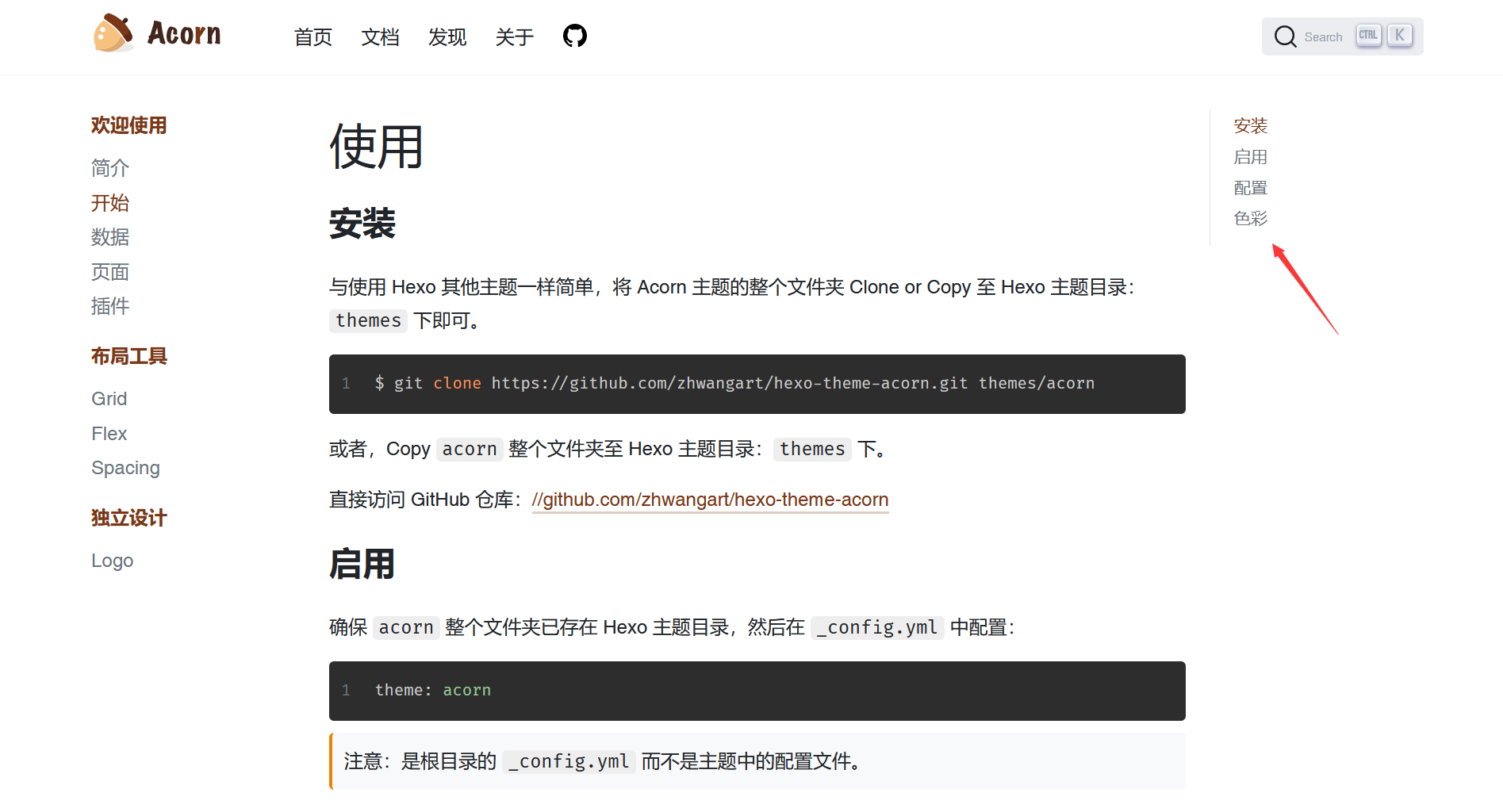The image size is (1503, 812).
Task: Select 关于 in top navigation
Action: point(515,37)
